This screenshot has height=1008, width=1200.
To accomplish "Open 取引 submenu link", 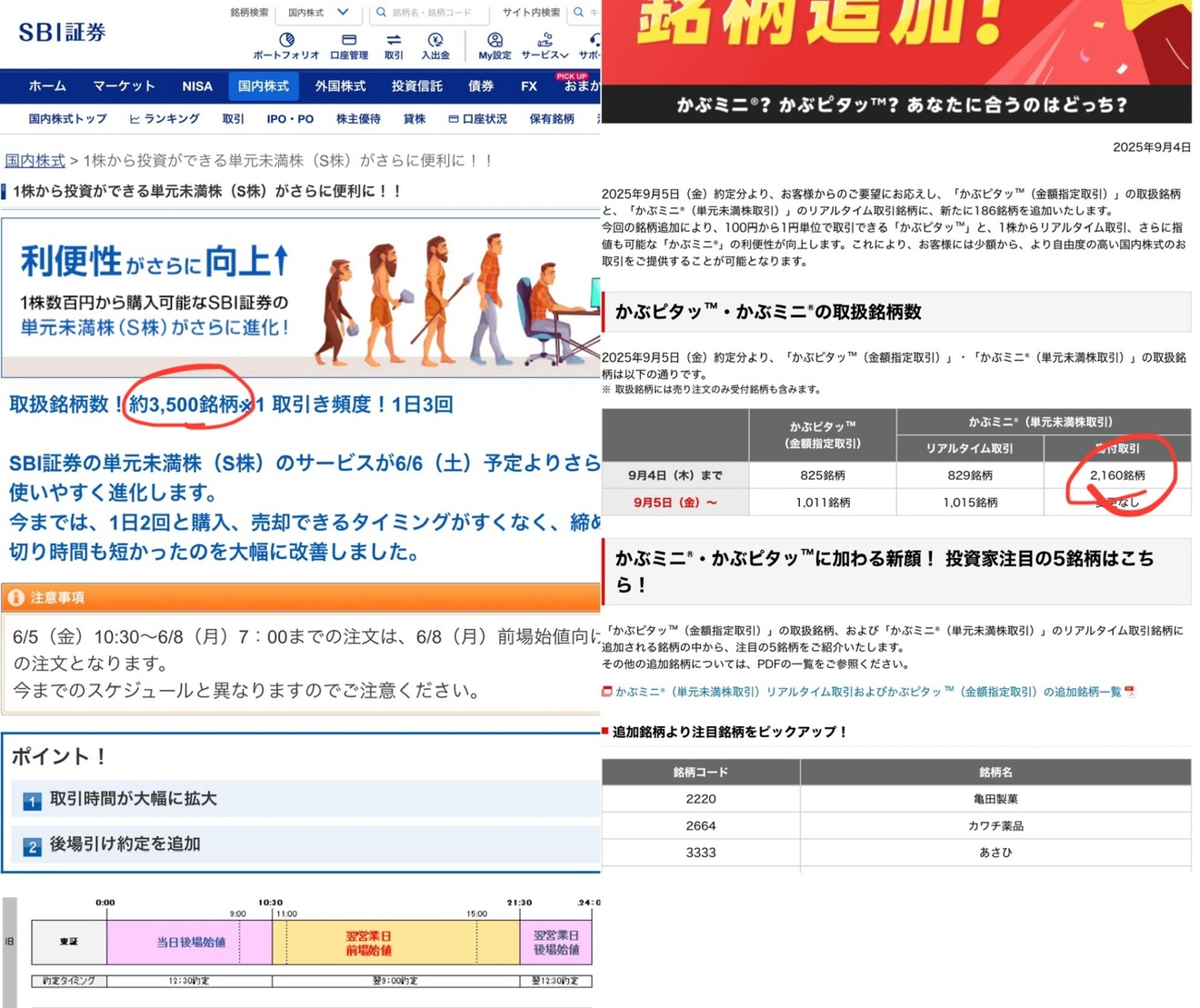I will coord(234,119).
